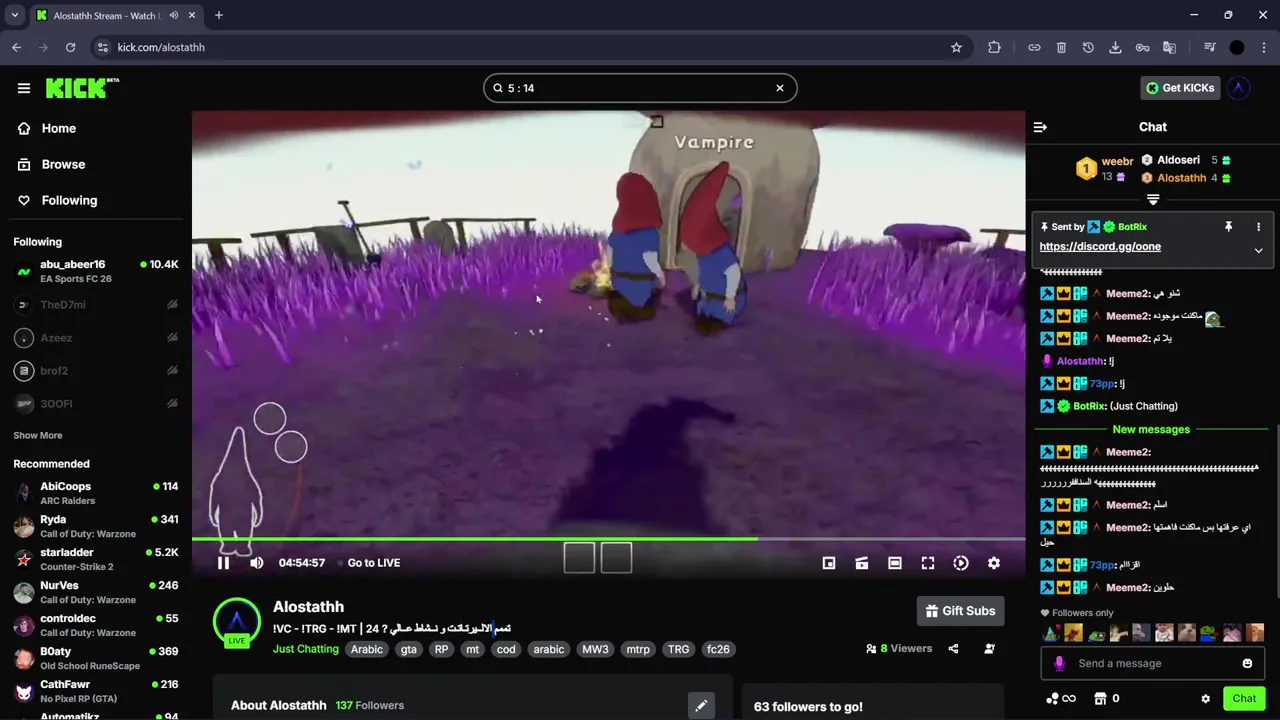
Task: Click the Get KICKs button
Action: click(1180, 88)
